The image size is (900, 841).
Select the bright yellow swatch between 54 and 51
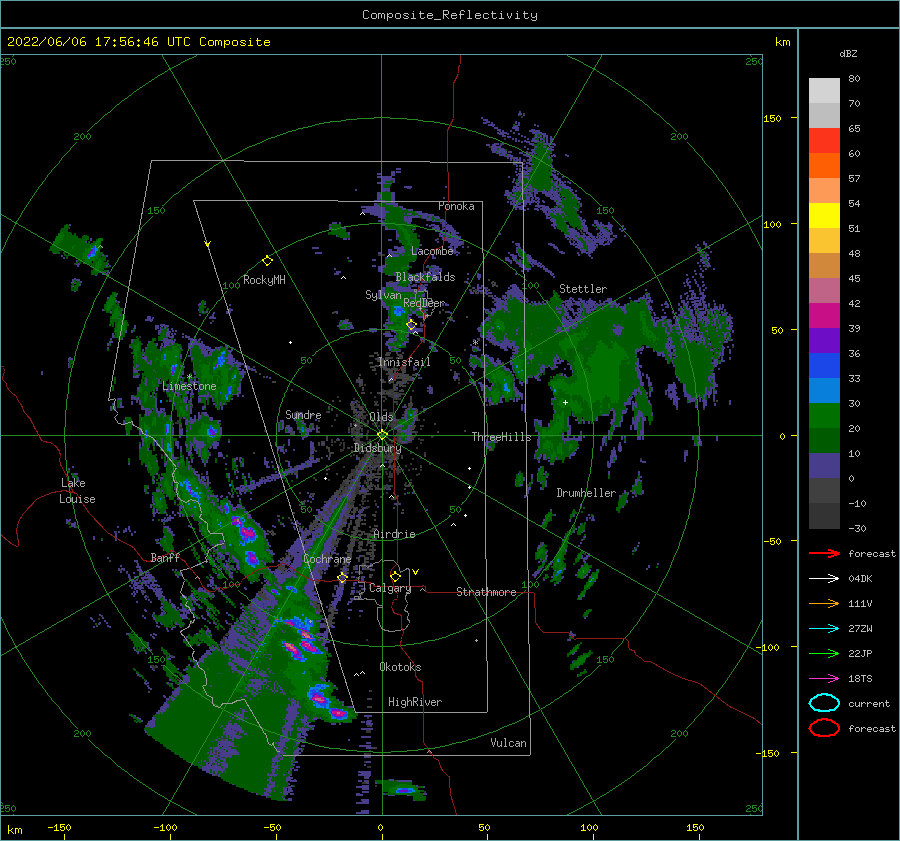[x=824, y=215]
